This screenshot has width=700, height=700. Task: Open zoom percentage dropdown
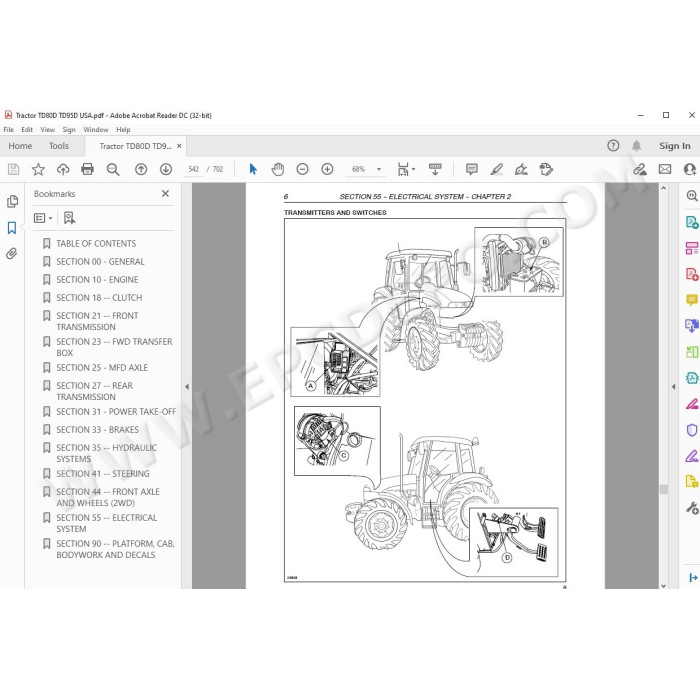coord(379,169)
